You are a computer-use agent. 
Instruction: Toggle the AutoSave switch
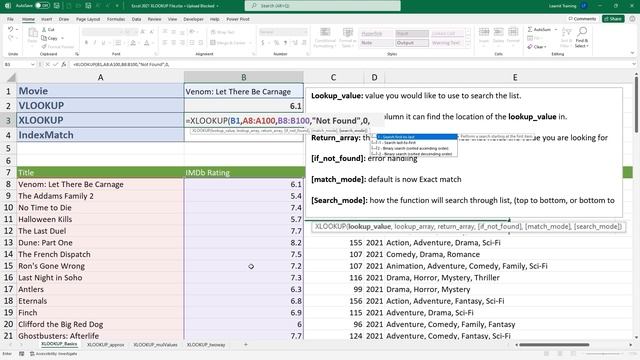click(x=42, y=6)
